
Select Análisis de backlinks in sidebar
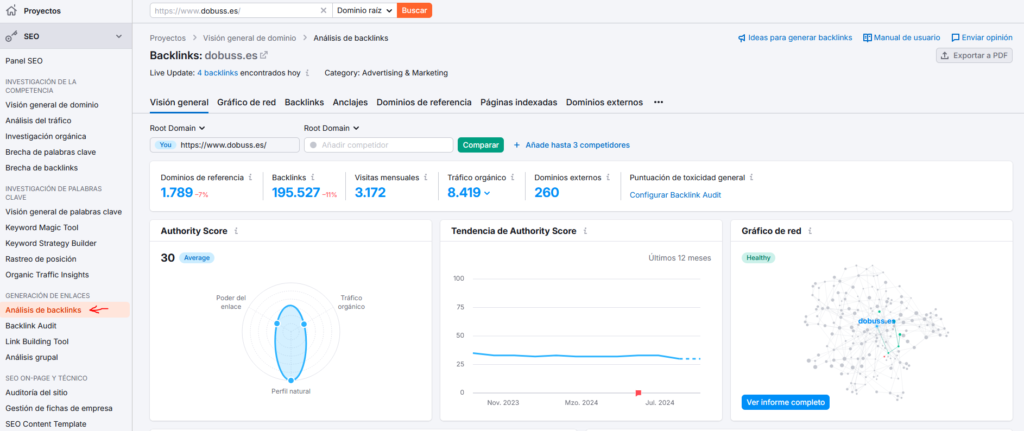[x=43, y=310]
